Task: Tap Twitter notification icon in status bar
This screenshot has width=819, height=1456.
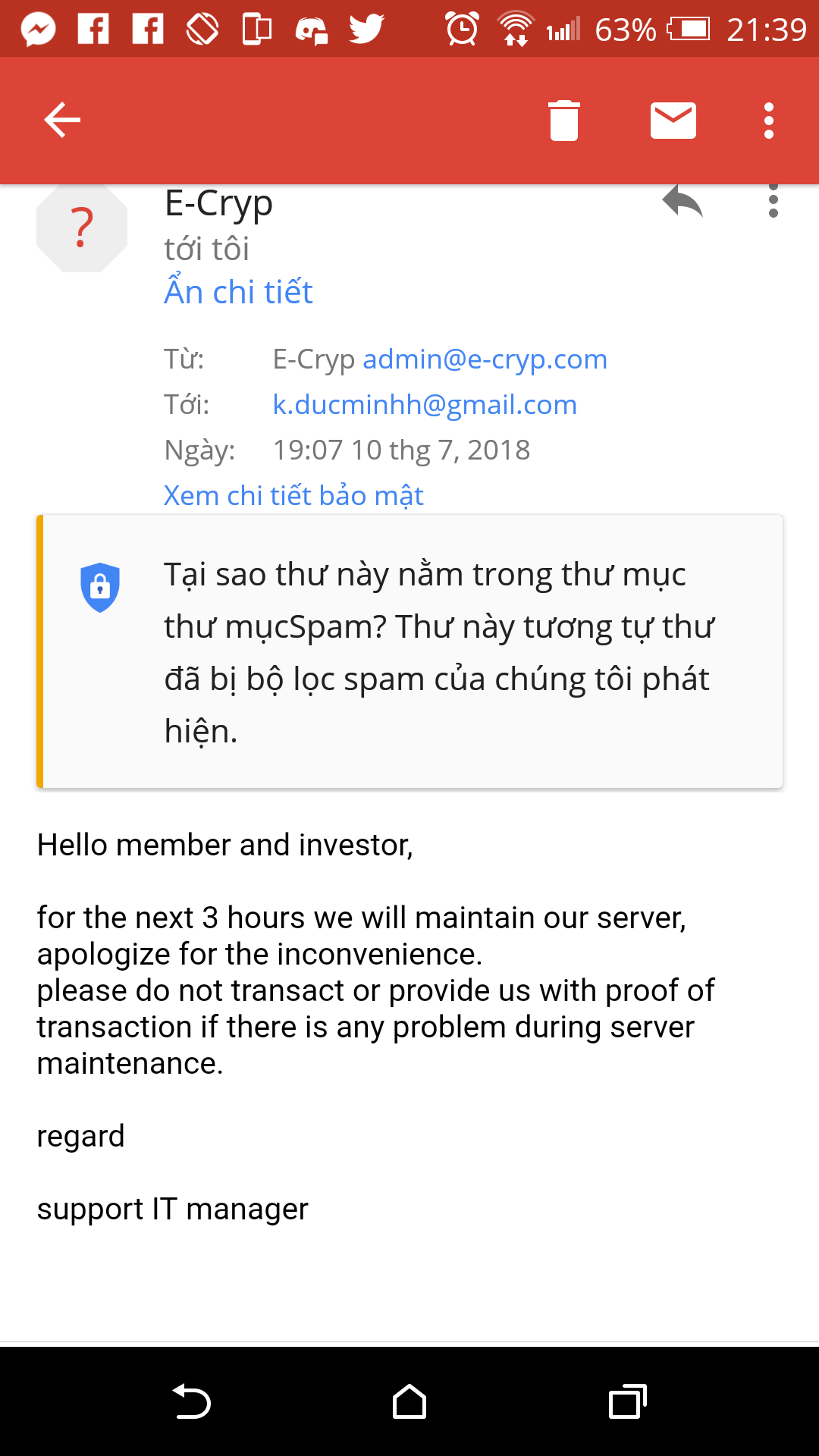Action: 366,30
